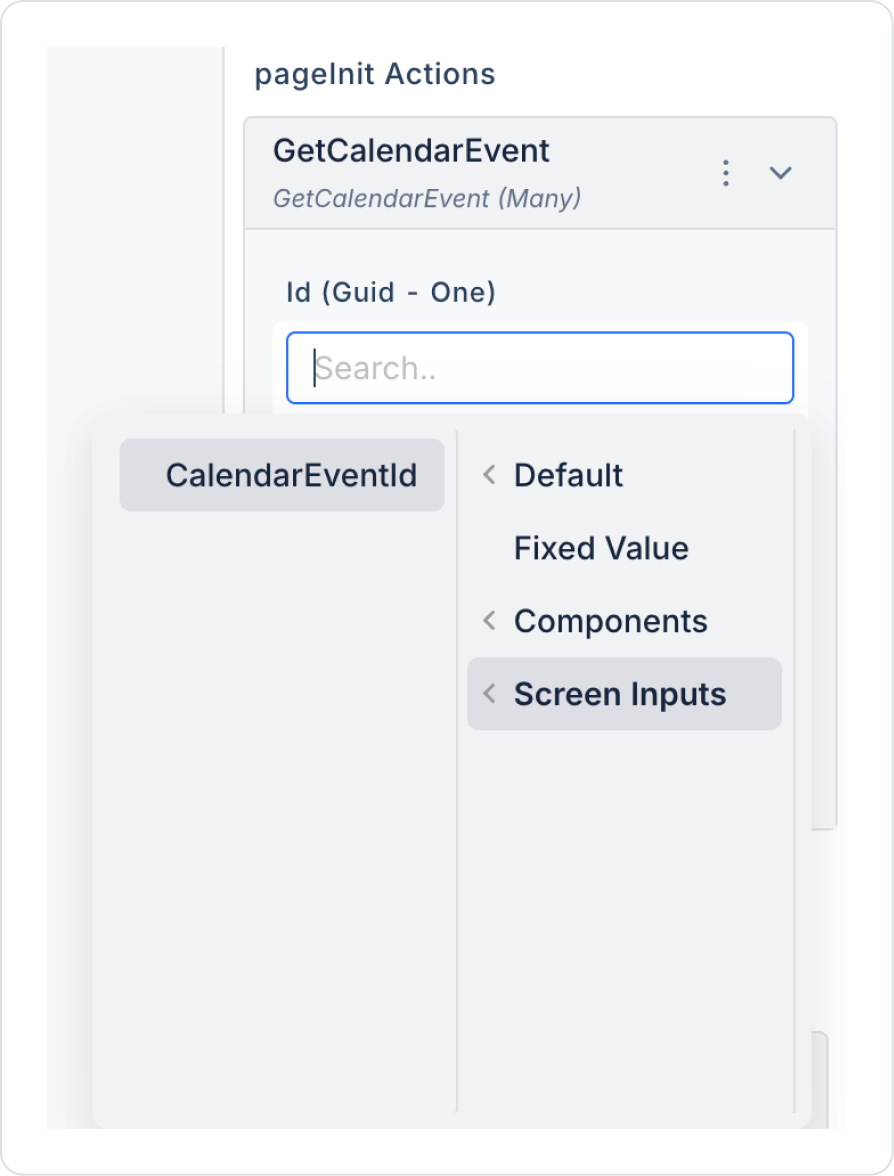
Task: Click the GetCalendarEvent action title
Action: click(411, 151)
